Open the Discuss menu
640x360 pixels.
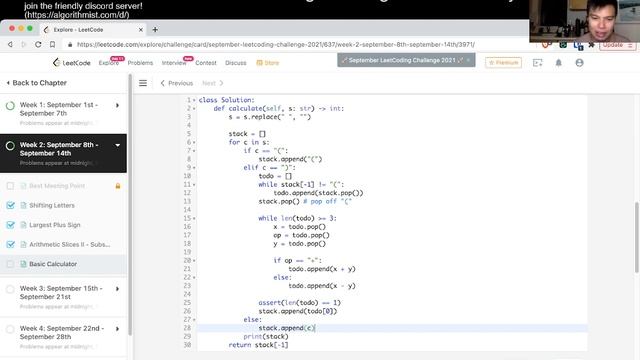236,63
